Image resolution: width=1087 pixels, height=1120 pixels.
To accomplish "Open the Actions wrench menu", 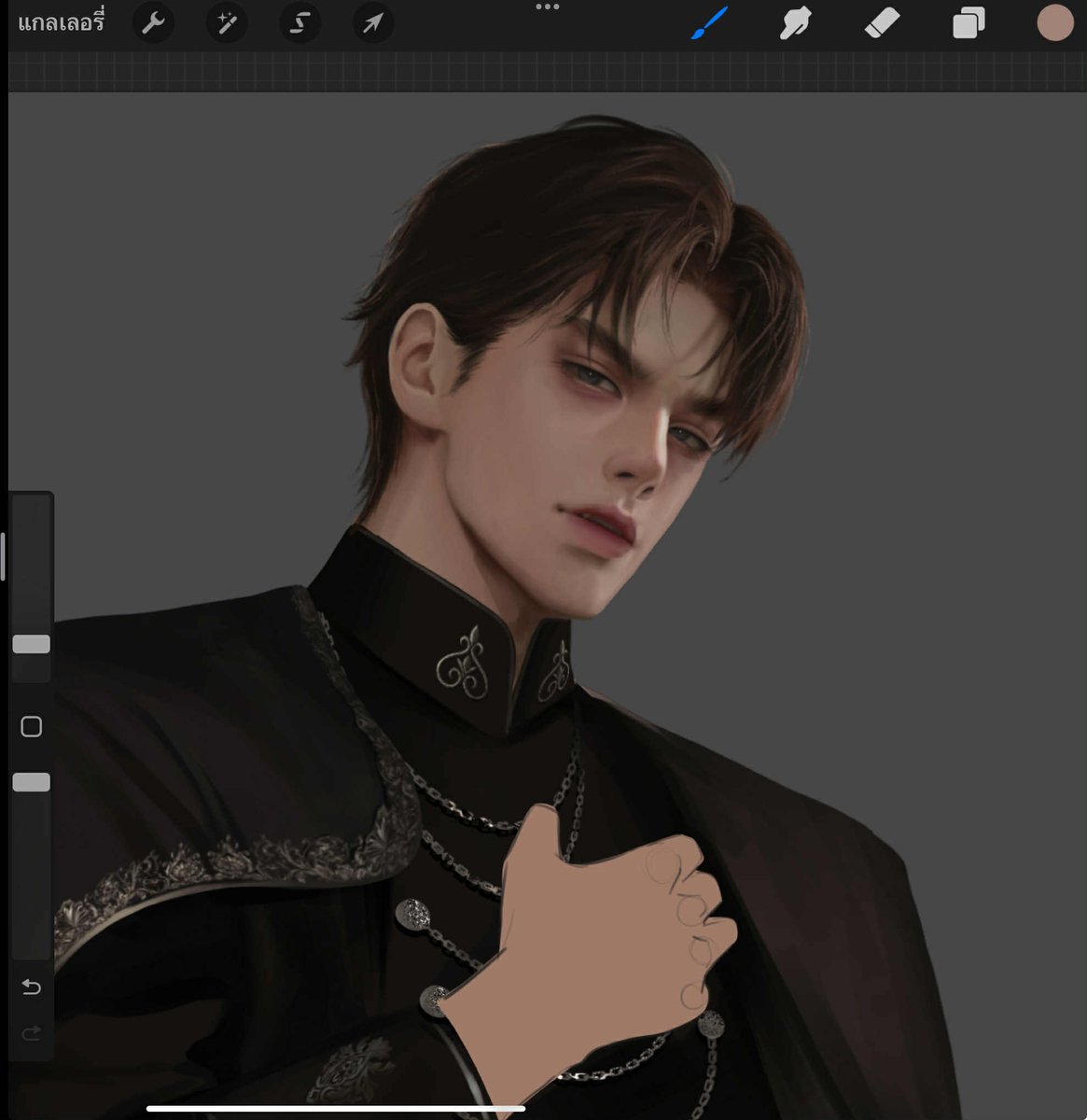I will [x=154, y=23].
